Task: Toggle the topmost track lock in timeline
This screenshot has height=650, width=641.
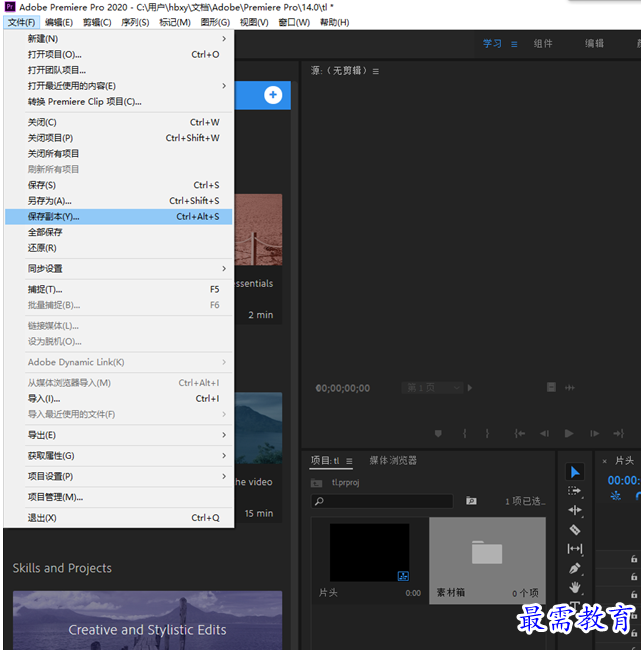Action: tap(634, 559)
